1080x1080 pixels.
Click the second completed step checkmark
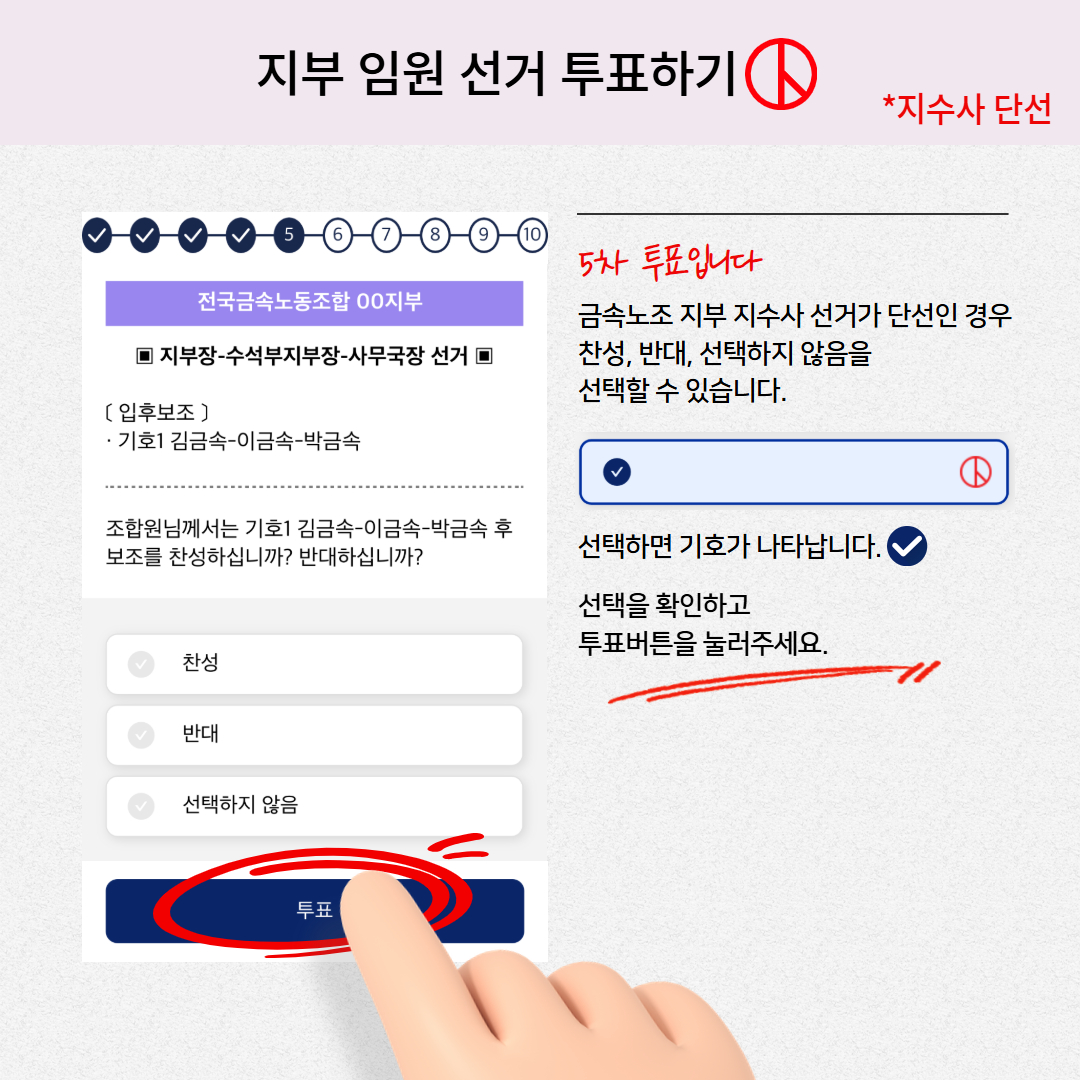pos(145,235)
